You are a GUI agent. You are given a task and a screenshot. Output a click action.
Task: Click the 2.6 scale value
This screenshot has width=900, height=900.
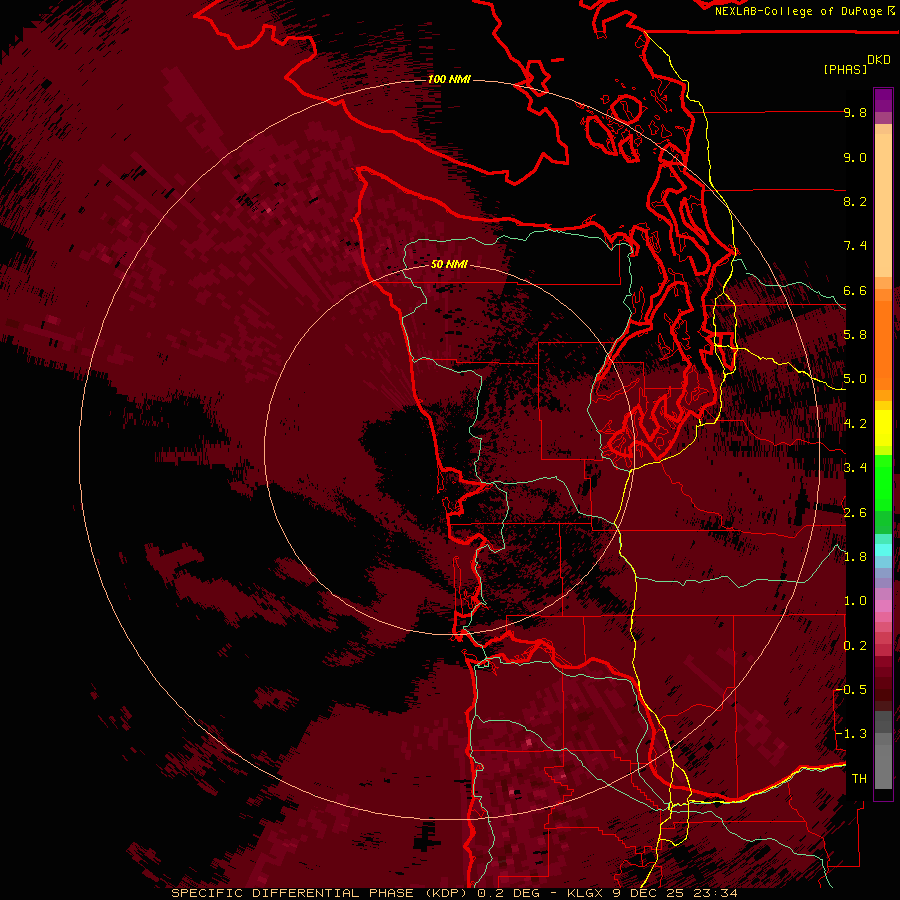pyautogui.click(x=855, y=513)
